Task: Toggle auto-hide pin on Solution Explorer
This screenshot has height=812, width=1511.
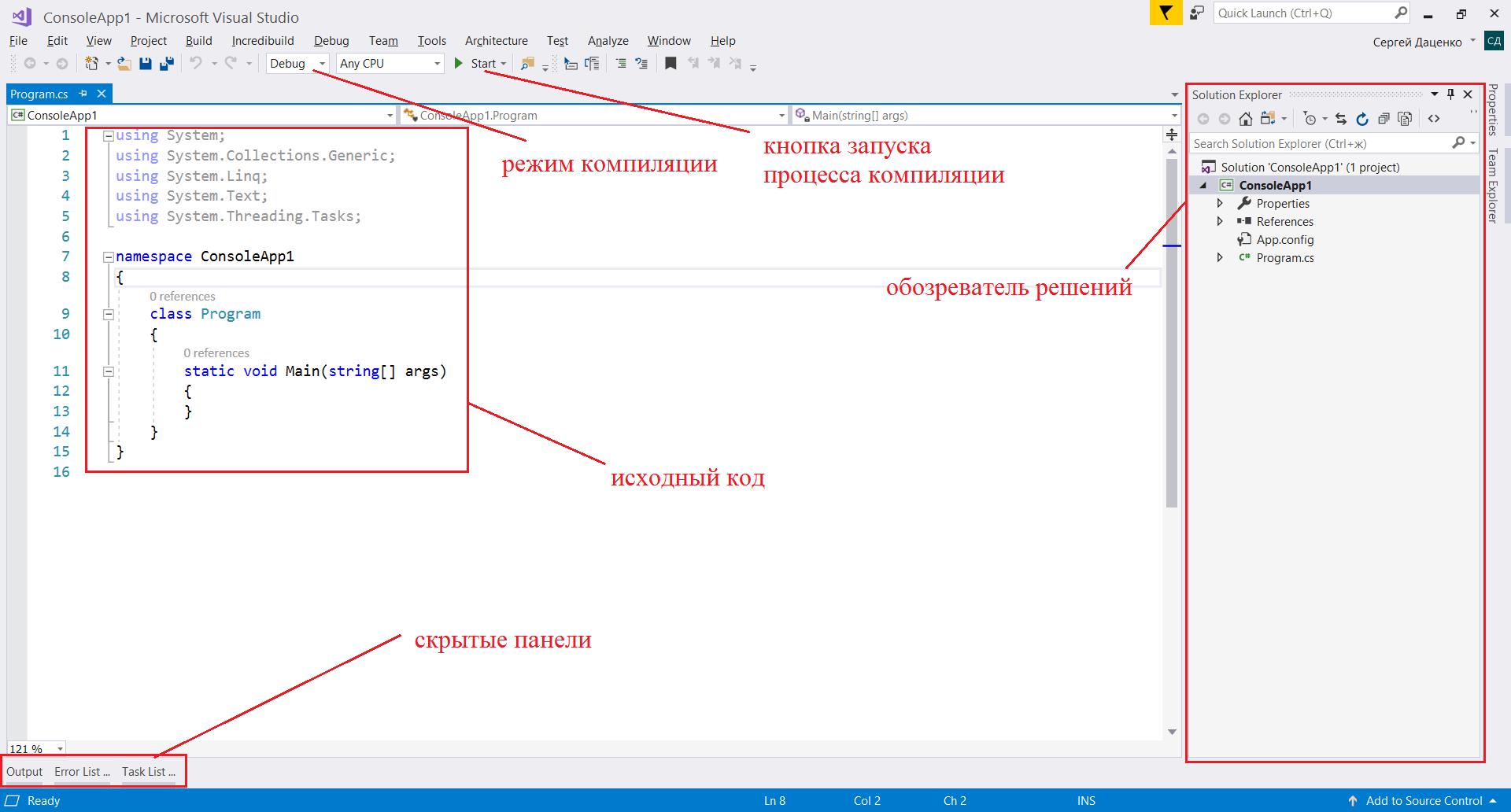Action: click(x=1450, y=94)
